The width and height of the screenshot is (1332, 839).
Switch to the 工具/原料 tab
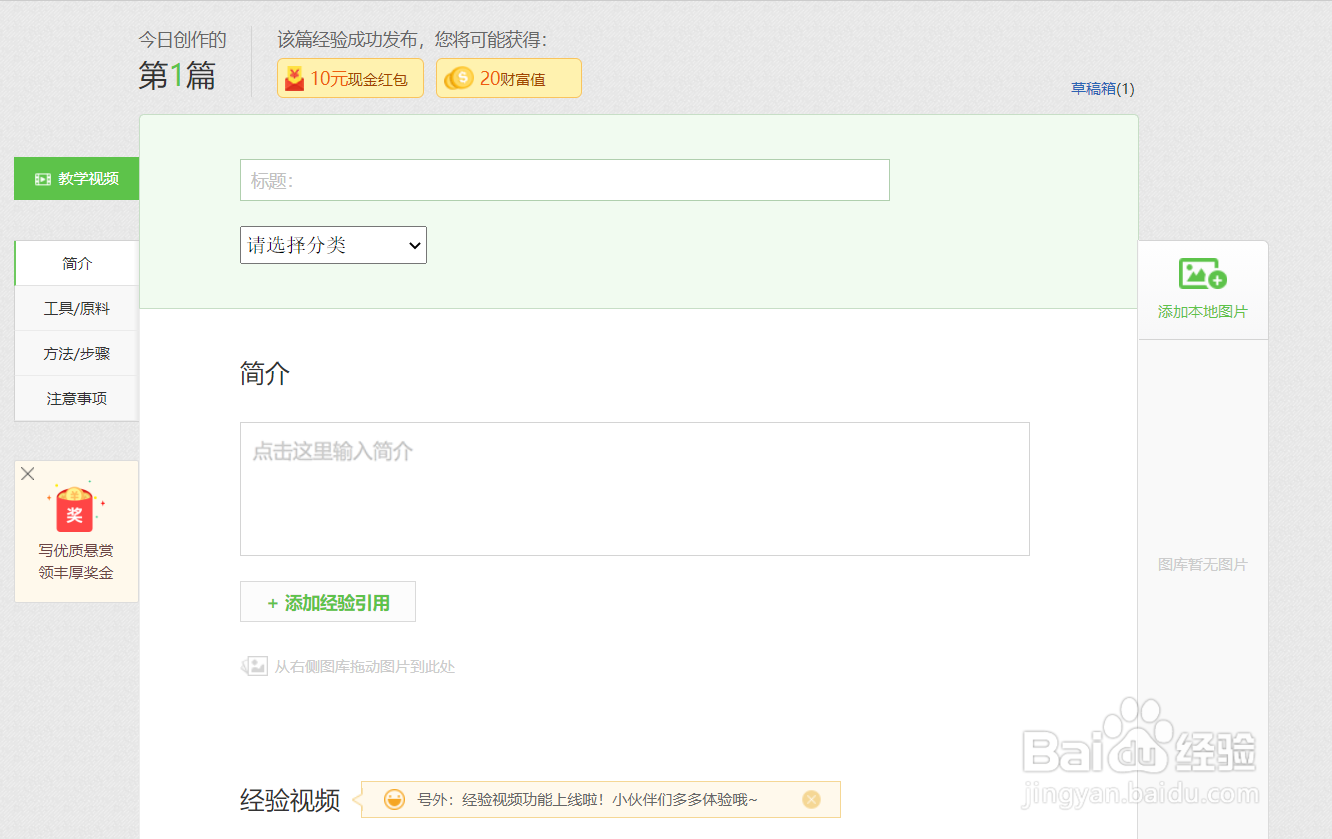pyautogui.click(x=76, y=308)
